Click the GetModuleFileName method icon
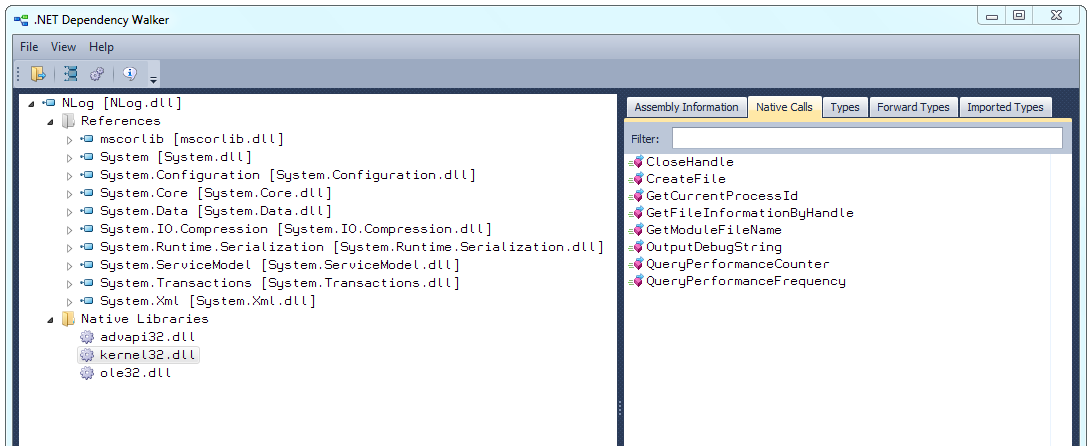Screen dimensions: 1091x446 [x=635, y=230]
